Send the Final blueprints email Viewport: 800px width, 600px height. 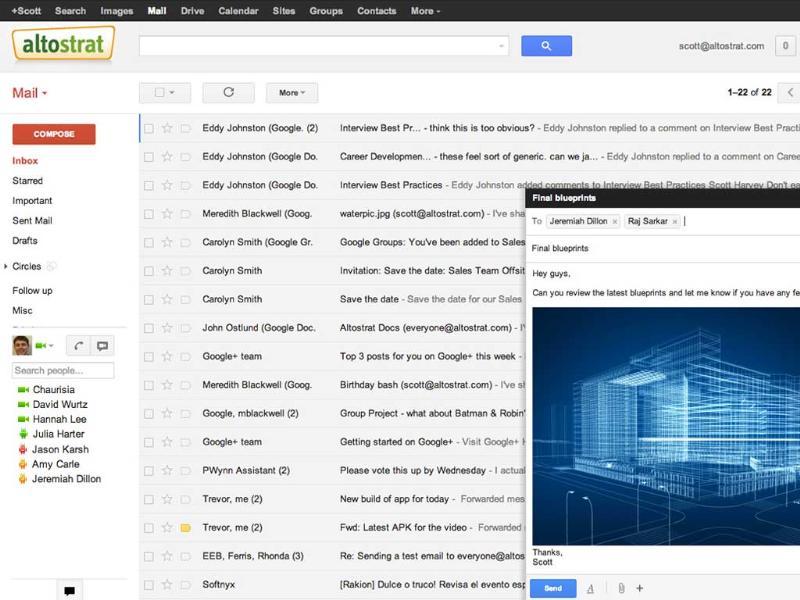point(553,588)
